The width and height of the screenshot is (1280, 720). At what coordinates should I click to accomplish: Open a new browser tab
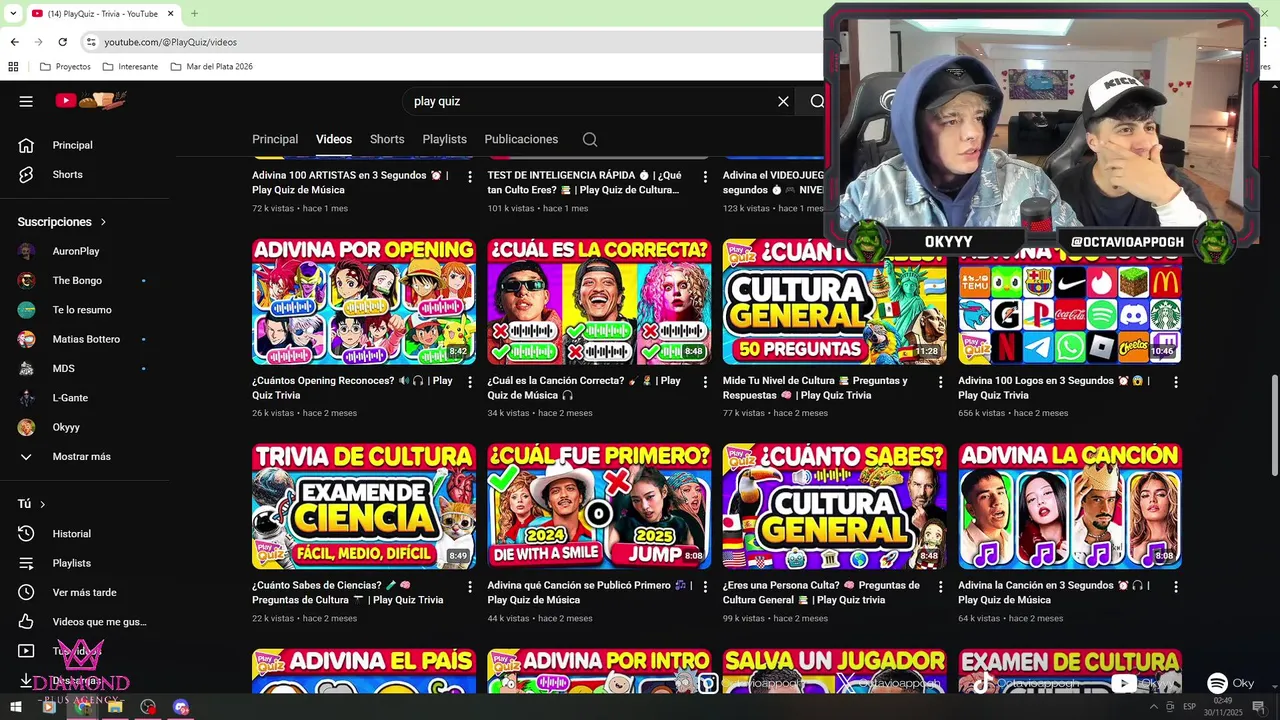[194, 13]
